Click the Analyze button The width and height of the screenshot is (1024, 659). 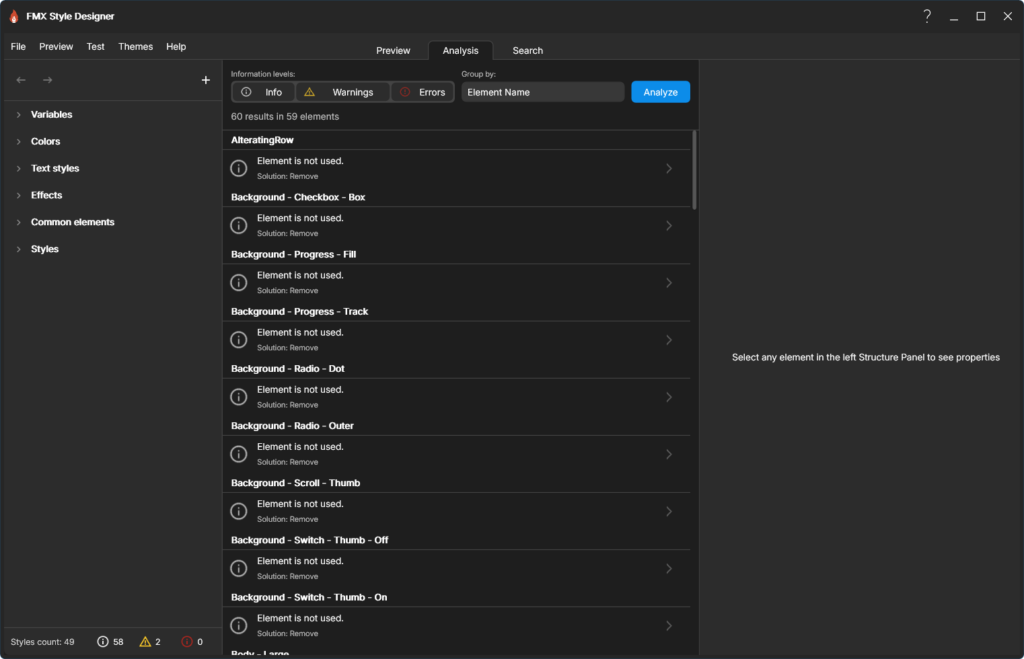pyautogui.click(x=660, y=92)
